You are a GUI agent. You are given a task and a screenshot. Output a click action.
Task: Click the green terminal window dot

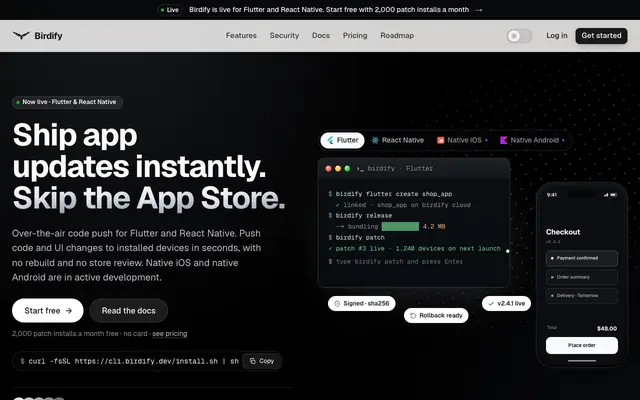[347, 169]
